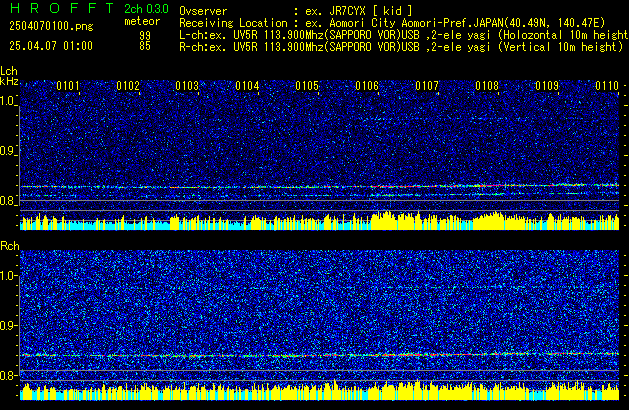Click the date stamp 25.04.07 01:00
Screen dimensions: 629x410
click(x=51, y=46)
